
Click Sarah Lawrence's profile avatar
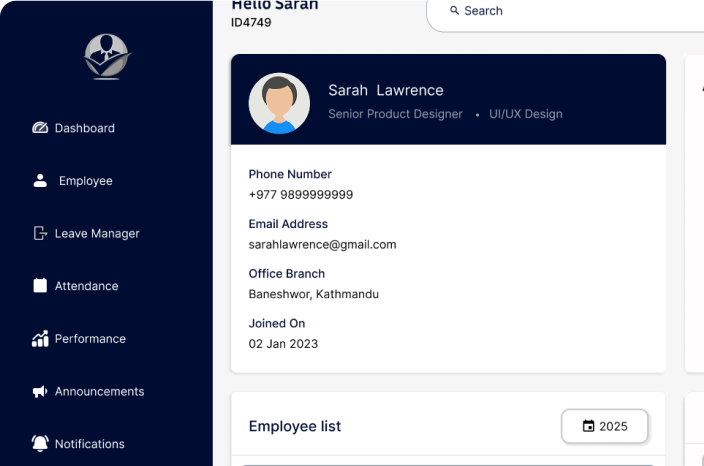pos(279,102)
